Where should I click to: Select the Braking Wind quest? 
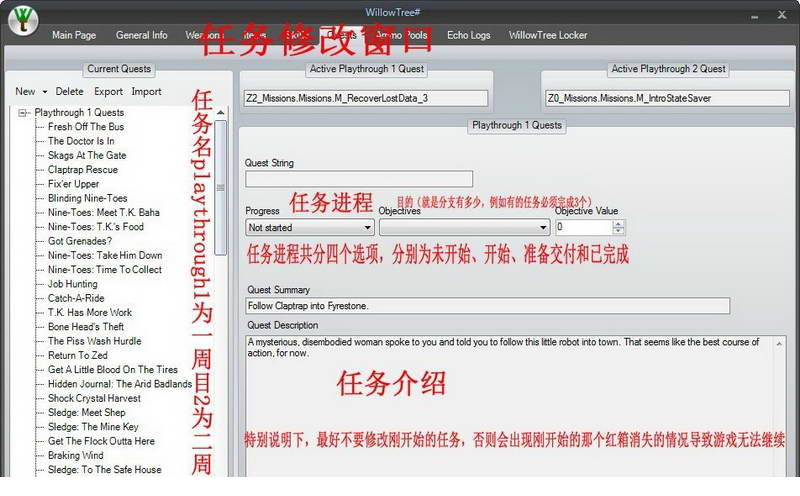pos(75,455)
